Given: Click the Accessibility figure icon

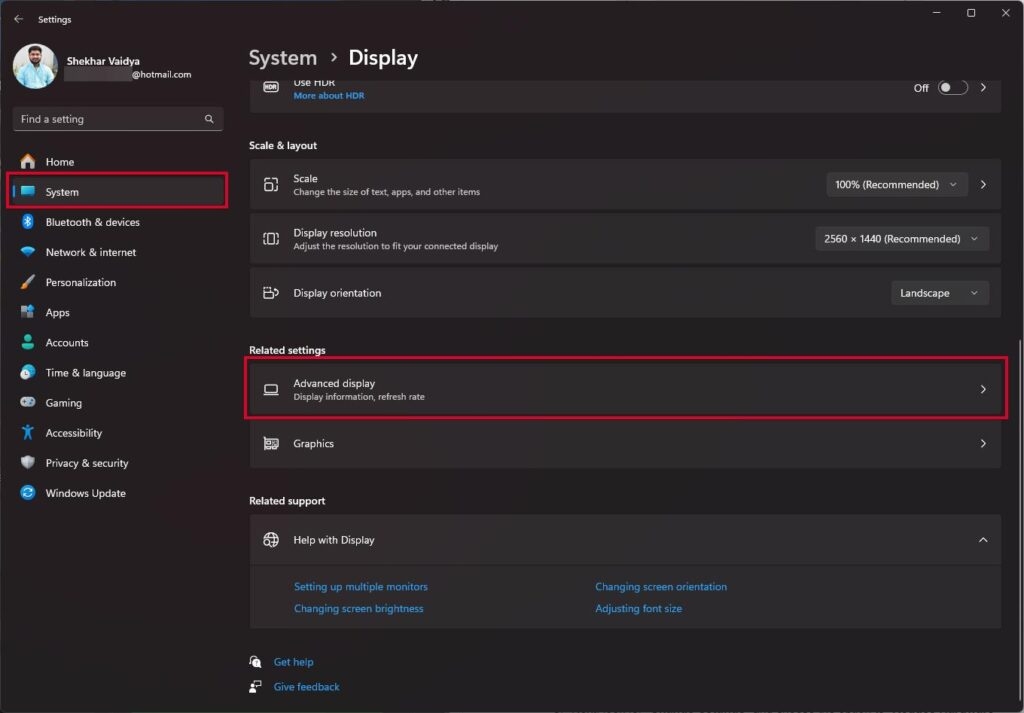Looking at the screenshot, I should (27, 432).
